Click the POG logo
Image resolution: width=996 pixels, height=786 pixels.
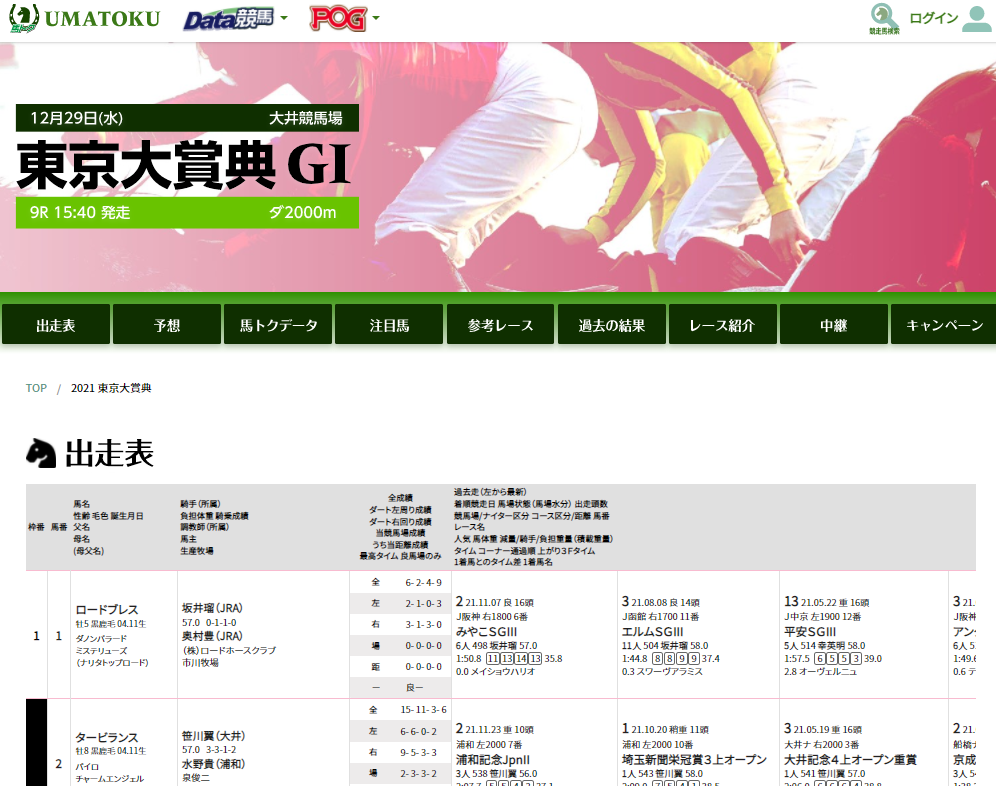337,17
